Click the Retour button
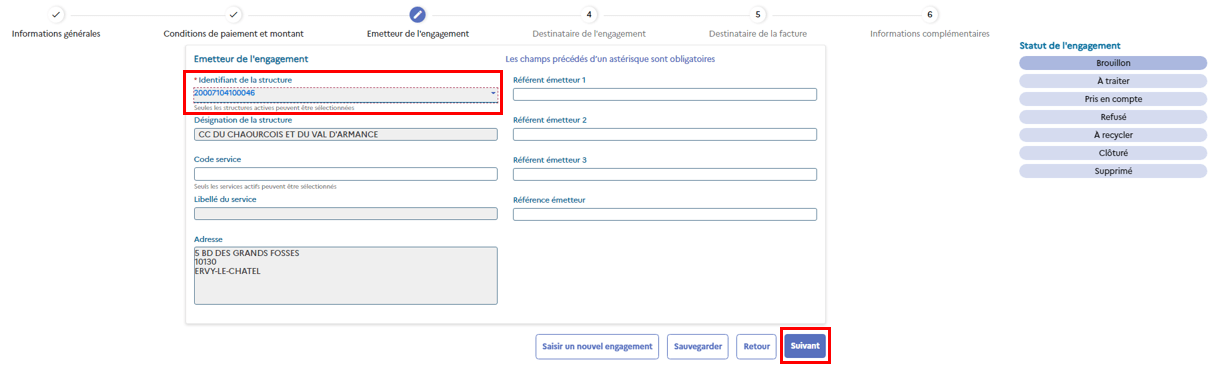The width and height of the screenshot is (1210, 373). (x=757, y=347)
